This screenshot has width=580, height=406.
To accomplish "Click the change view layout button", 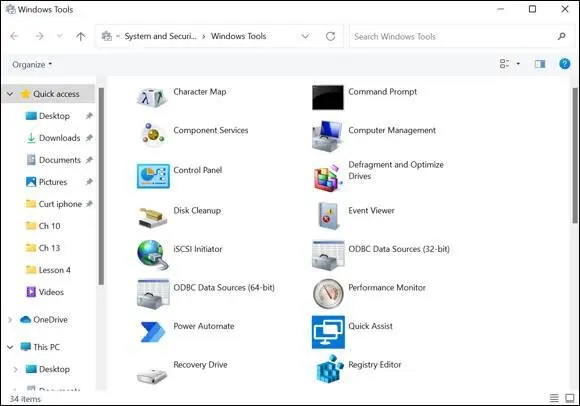I will point(505,64).
